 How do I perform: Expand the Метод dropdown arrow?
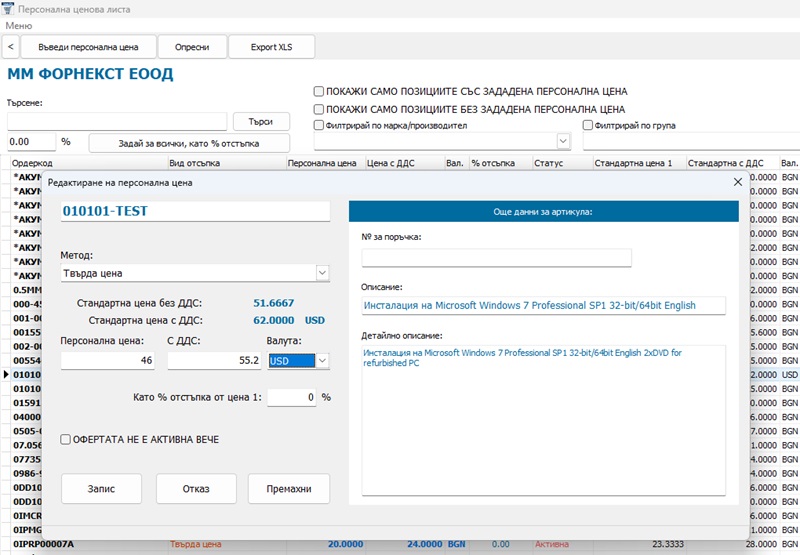coord(322,273)
